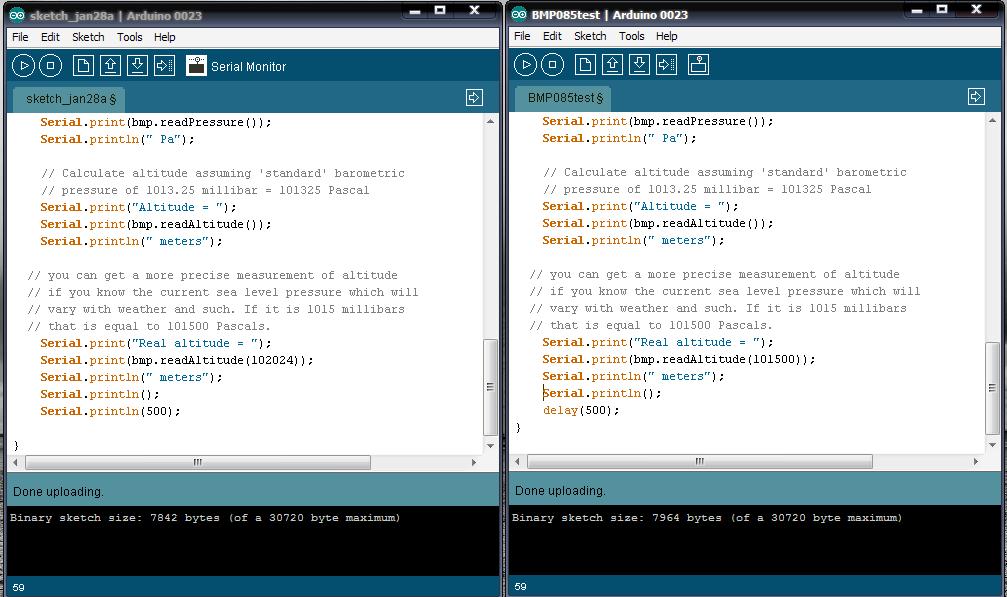
Task: Click scroll left arrow in sketch_jan28a editor
Action: click(x=15, y=462)
